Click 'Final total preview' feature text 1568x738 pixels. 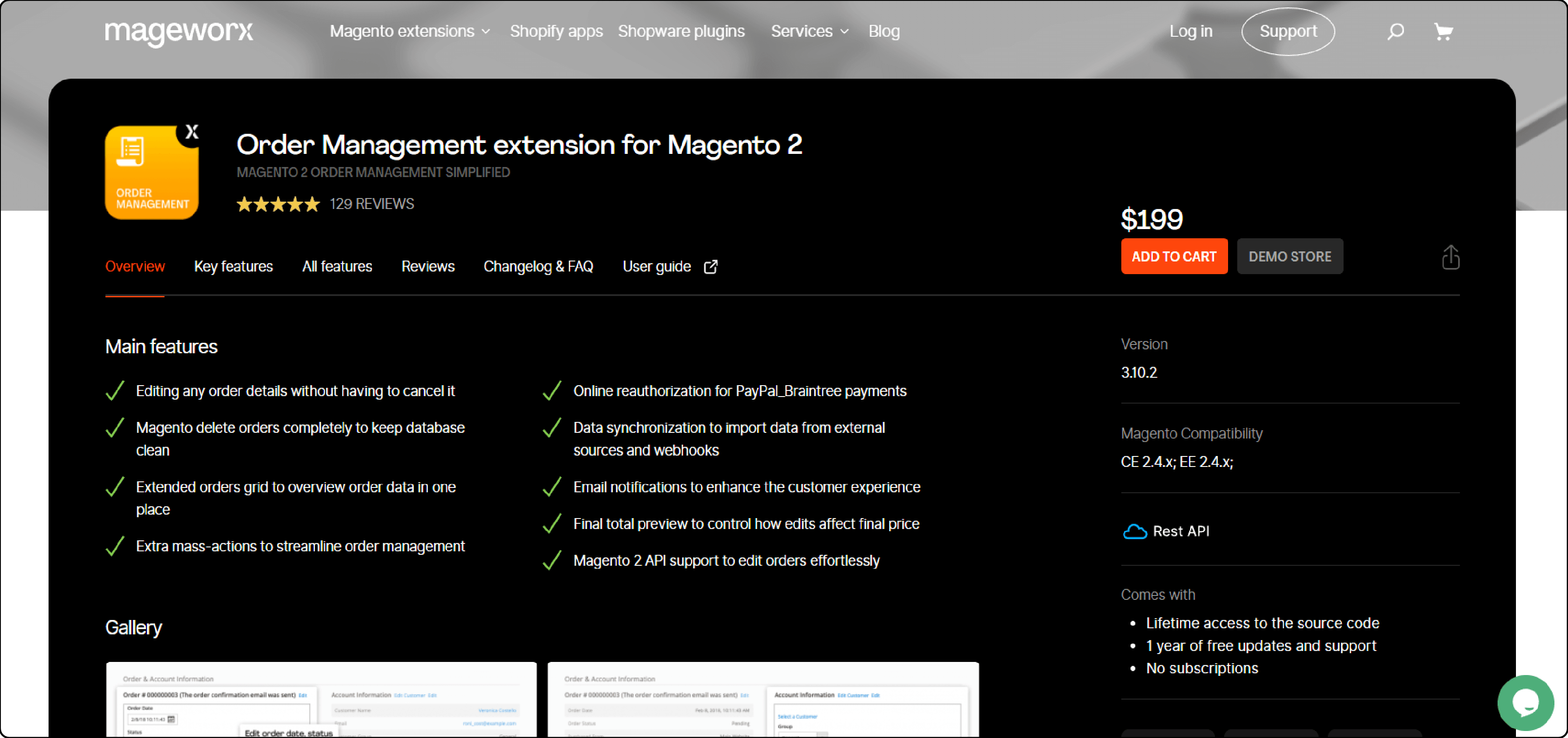(745, 524)
